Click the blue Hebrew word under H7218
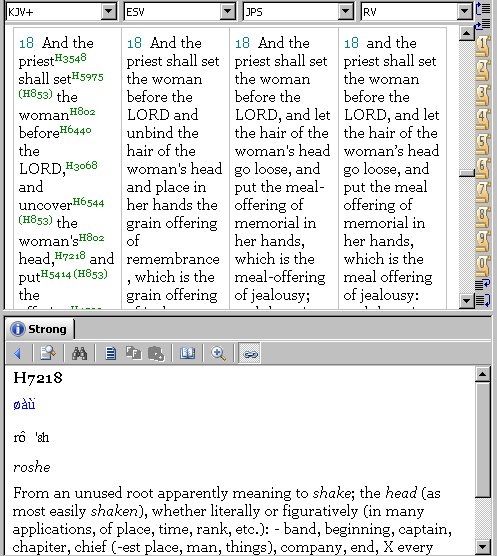This screenshot has height=556, width=497. (24, 405)
